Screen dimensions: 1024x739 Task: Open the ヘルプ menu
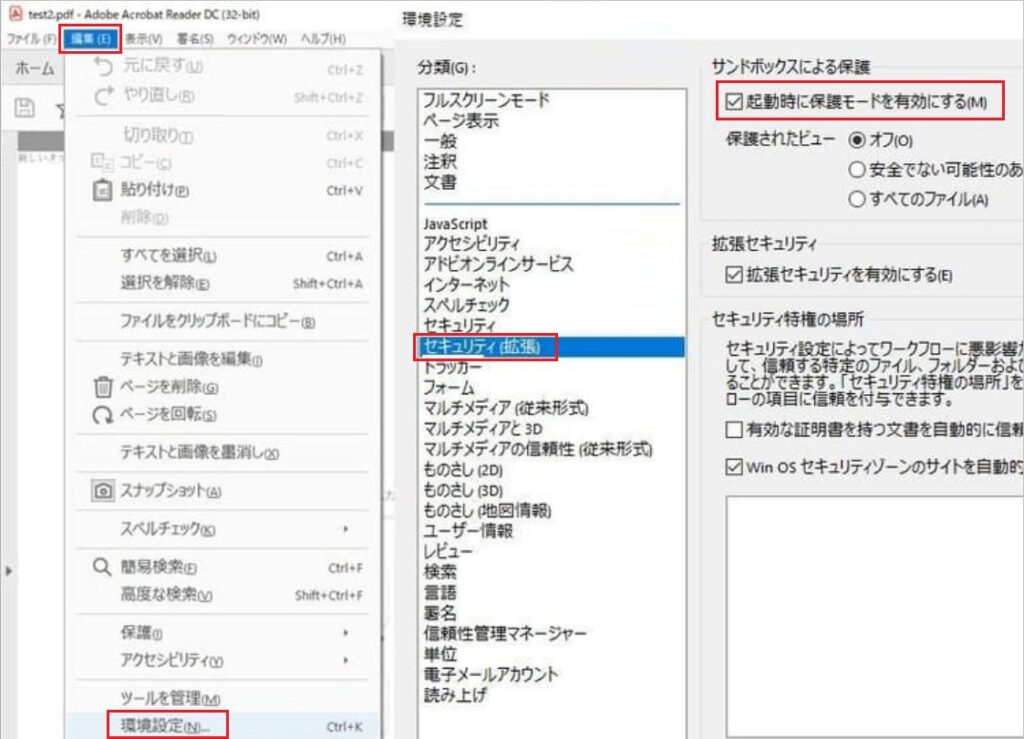pos(323,39)
